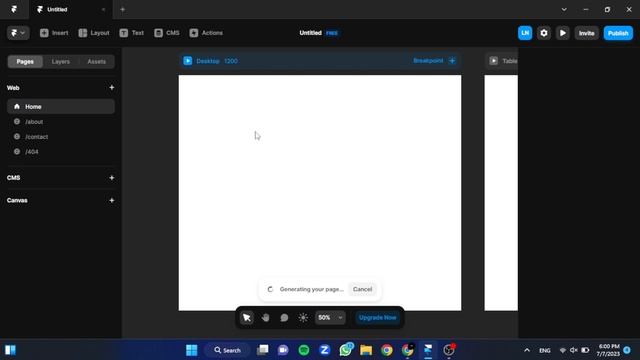Click the LN user avatar

click(525, 33)
